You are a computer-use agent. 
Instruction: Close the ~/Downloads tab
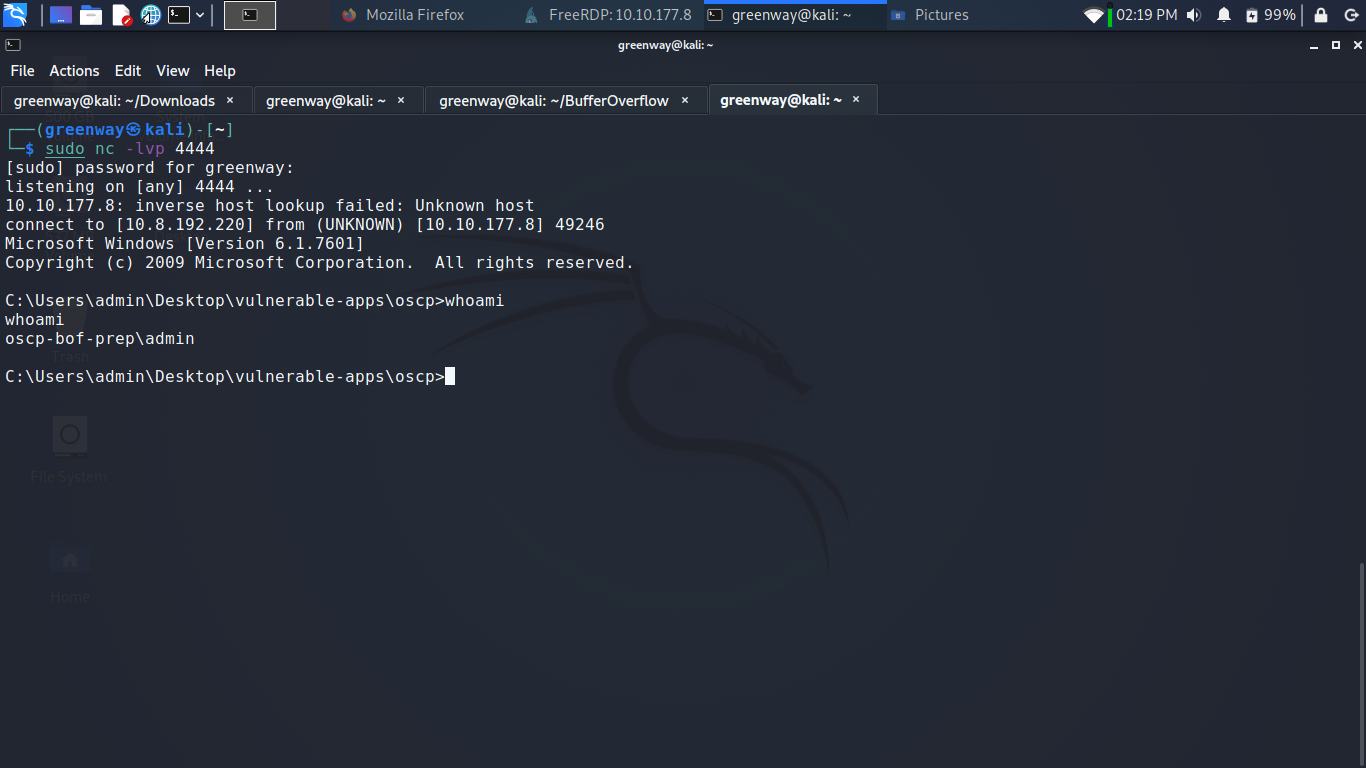(230, 100)
